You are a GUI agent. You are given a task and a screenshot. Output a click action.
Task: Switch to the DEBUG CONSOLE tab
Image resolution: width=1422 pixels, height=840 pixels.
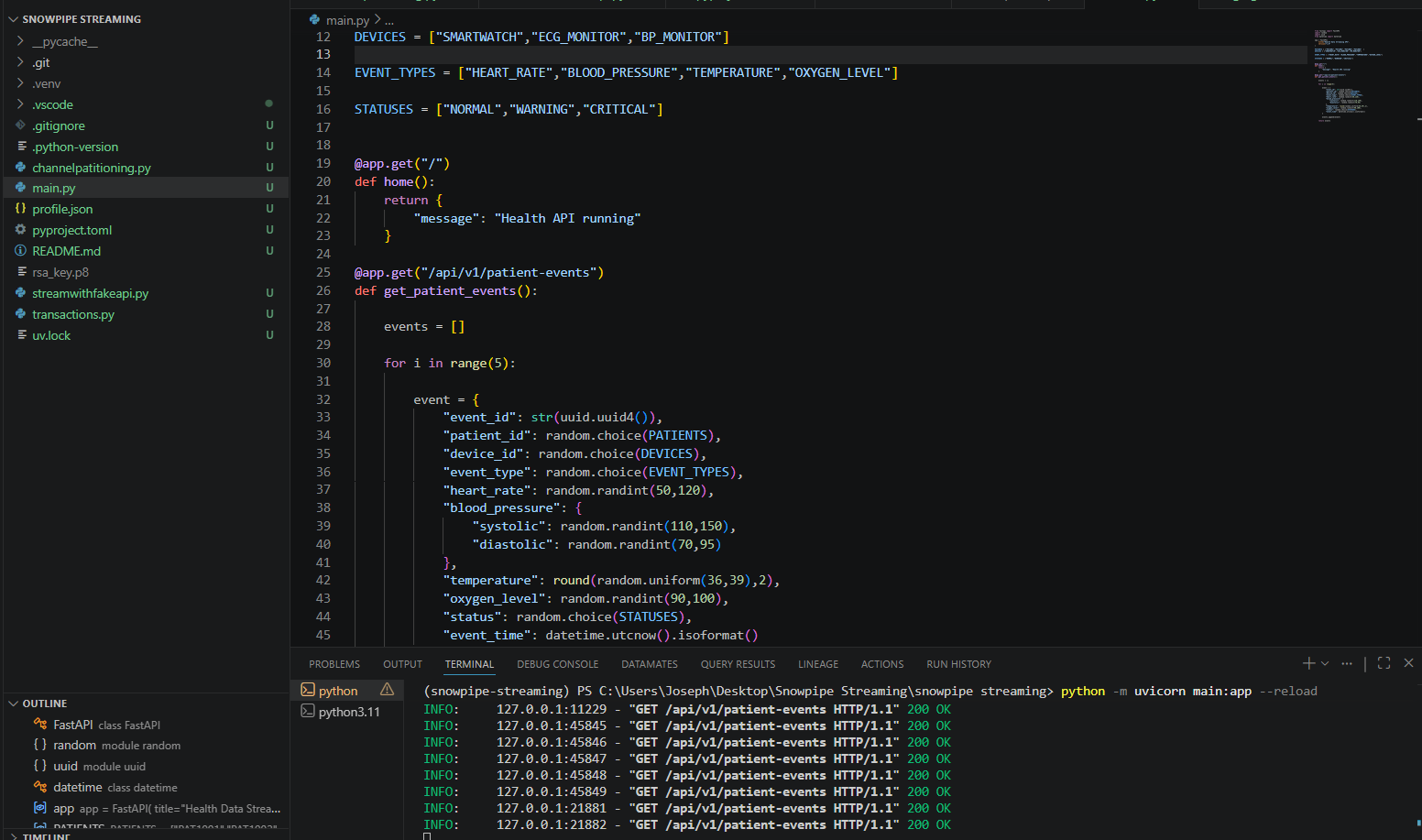[x=557, y=664]
